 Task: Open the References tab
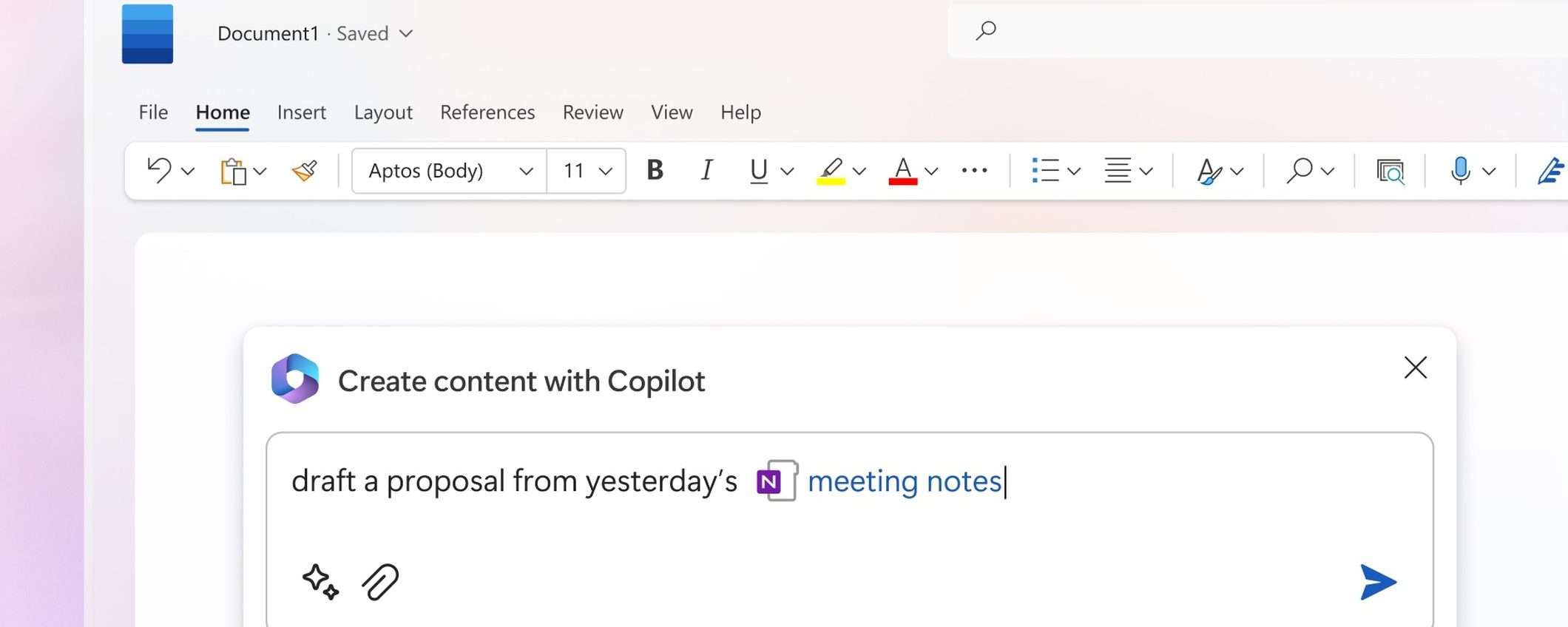tap(487, 112)
